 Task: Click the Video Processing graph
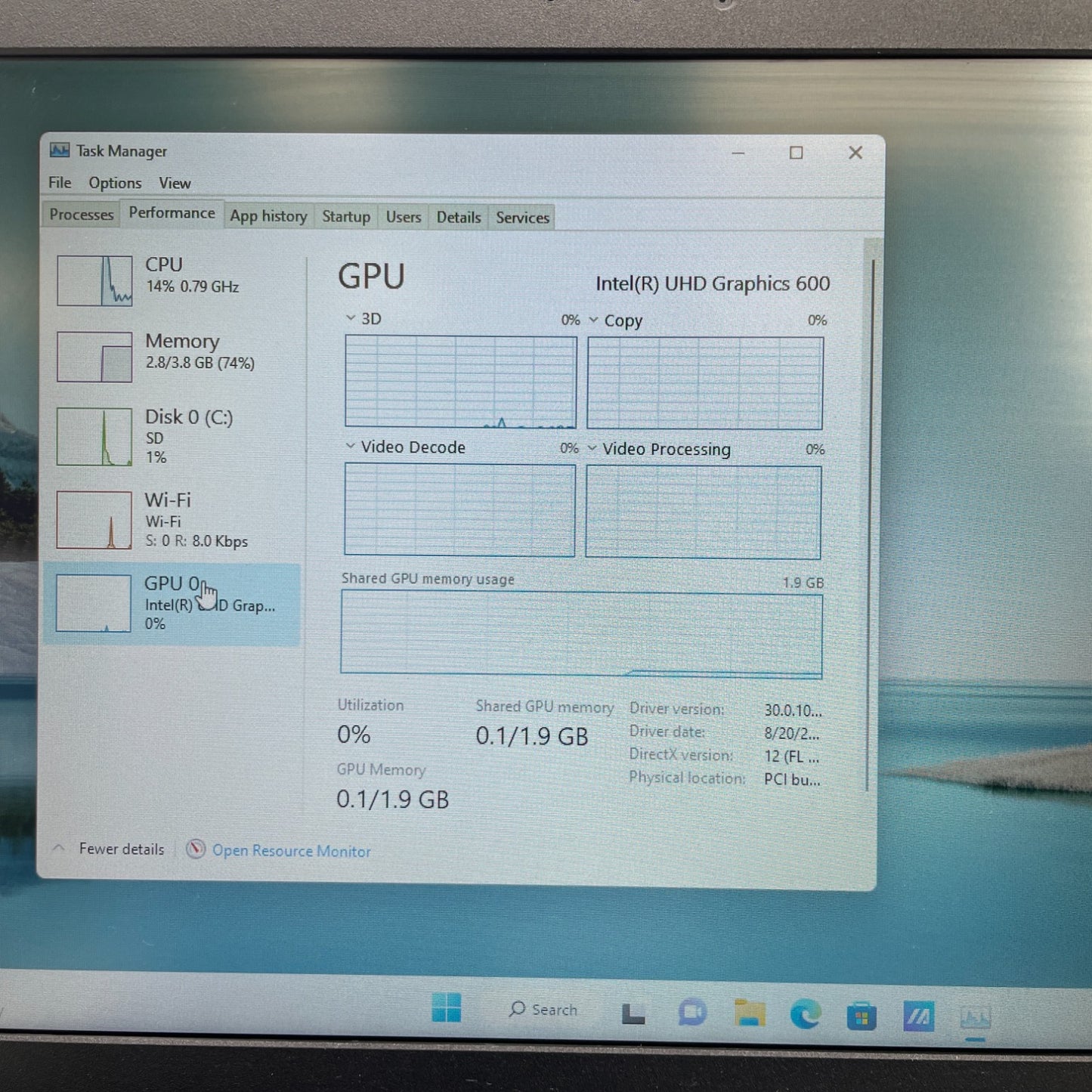tap(704, 512)
